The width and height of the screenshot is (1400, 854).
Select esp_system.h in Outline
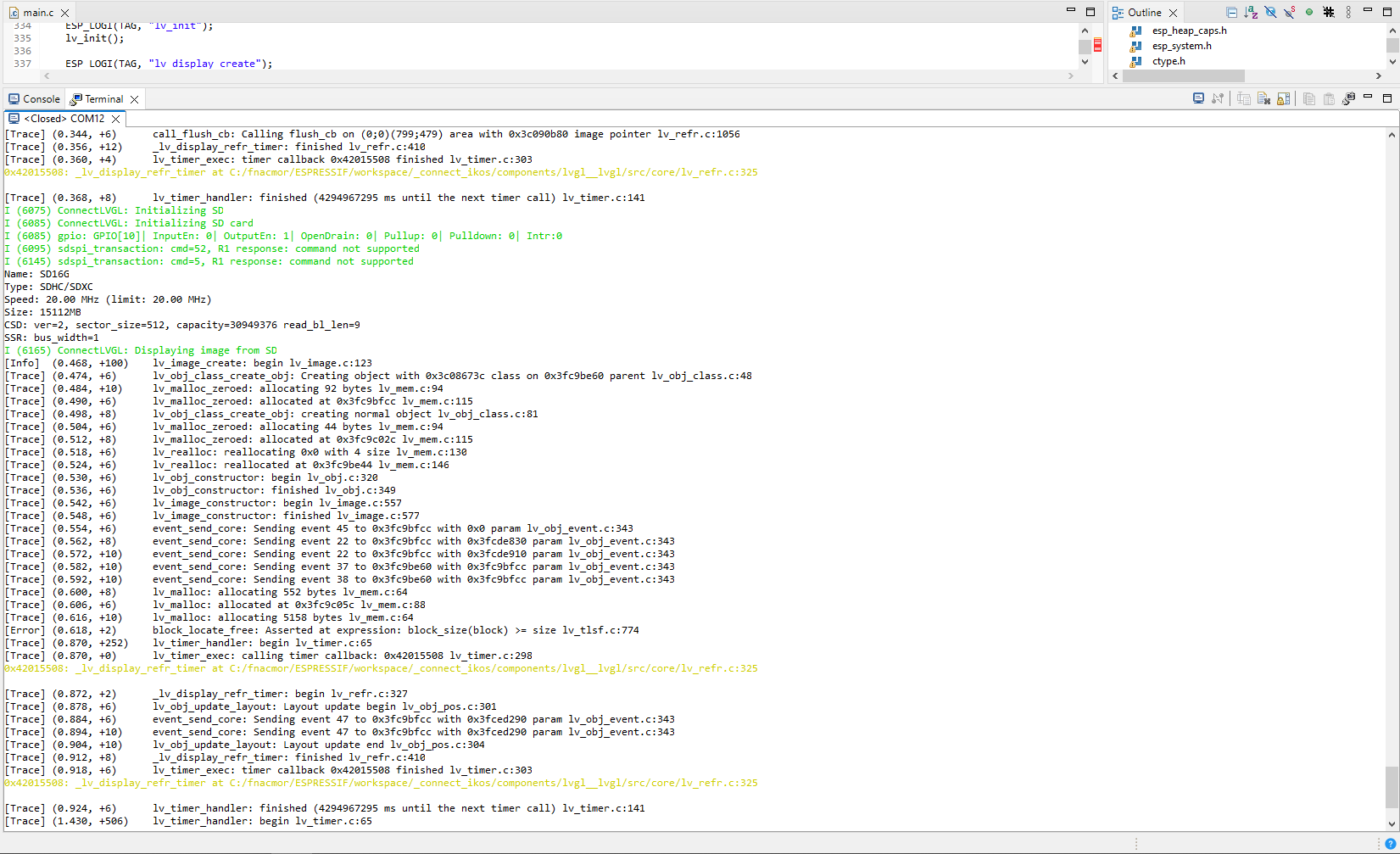coord(1181,46)
